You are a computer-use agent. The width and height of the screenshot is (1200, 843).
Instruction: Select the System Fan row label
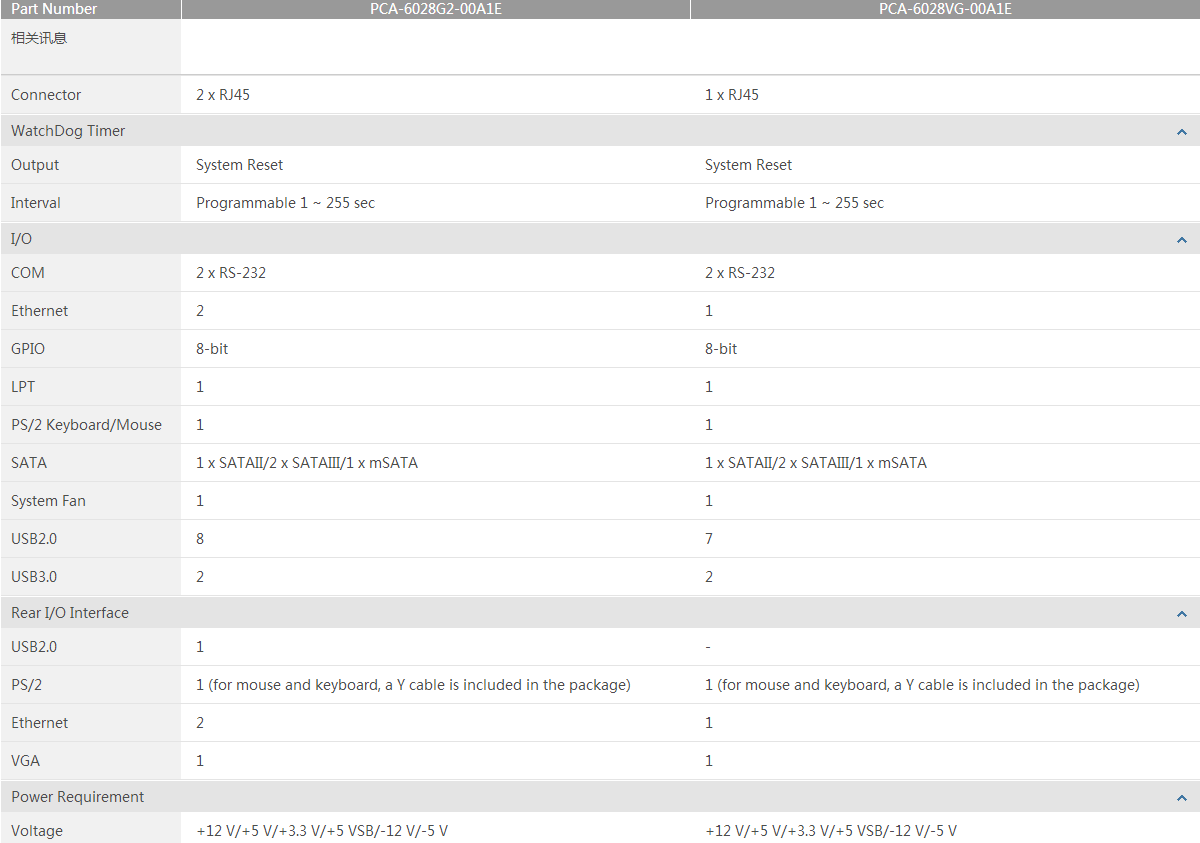click(48, 501)
